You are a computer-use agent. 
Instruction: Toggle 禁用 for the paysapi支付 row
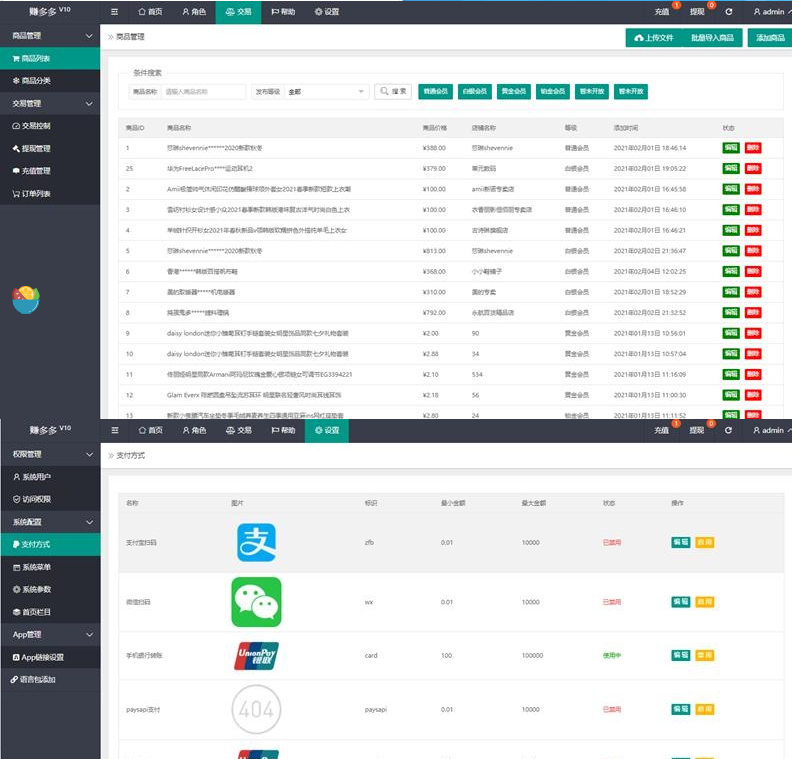tap(704, 711)
